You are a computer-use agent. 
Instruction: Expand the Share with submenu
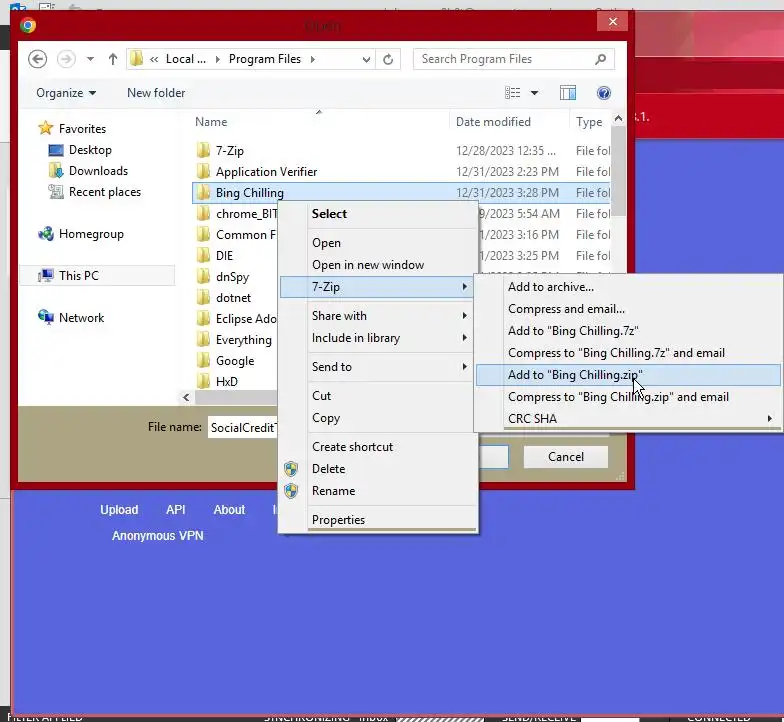(378, 316)
